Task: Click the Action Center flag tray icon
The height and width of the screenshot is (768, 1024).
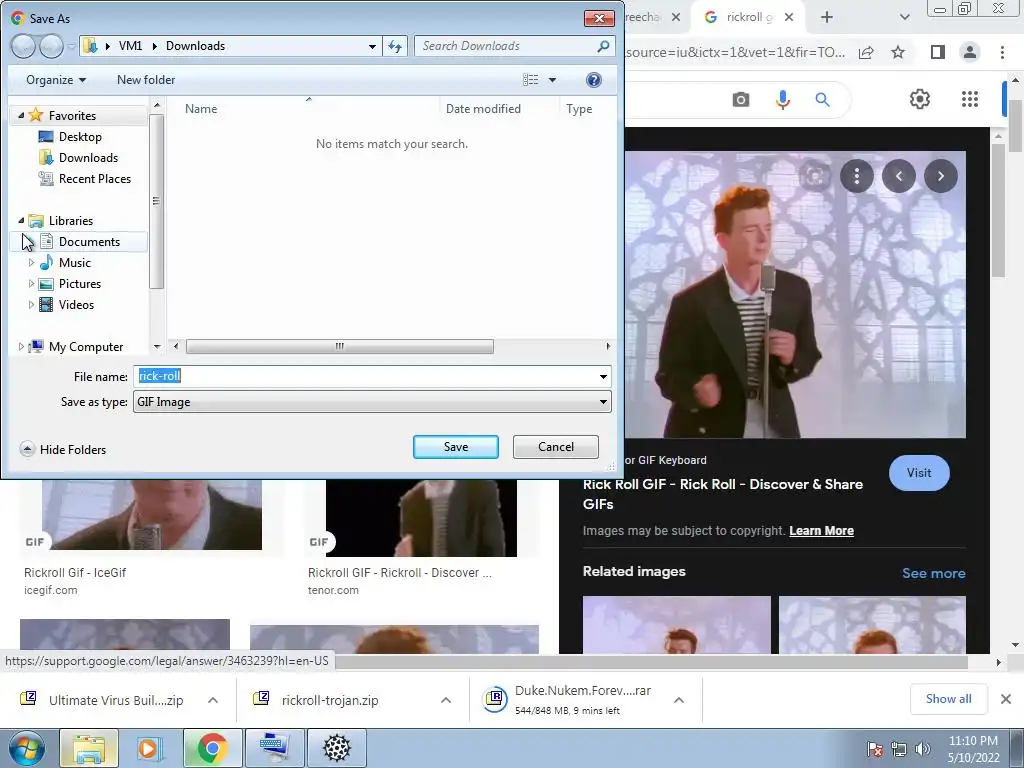Action: point(875,749)
